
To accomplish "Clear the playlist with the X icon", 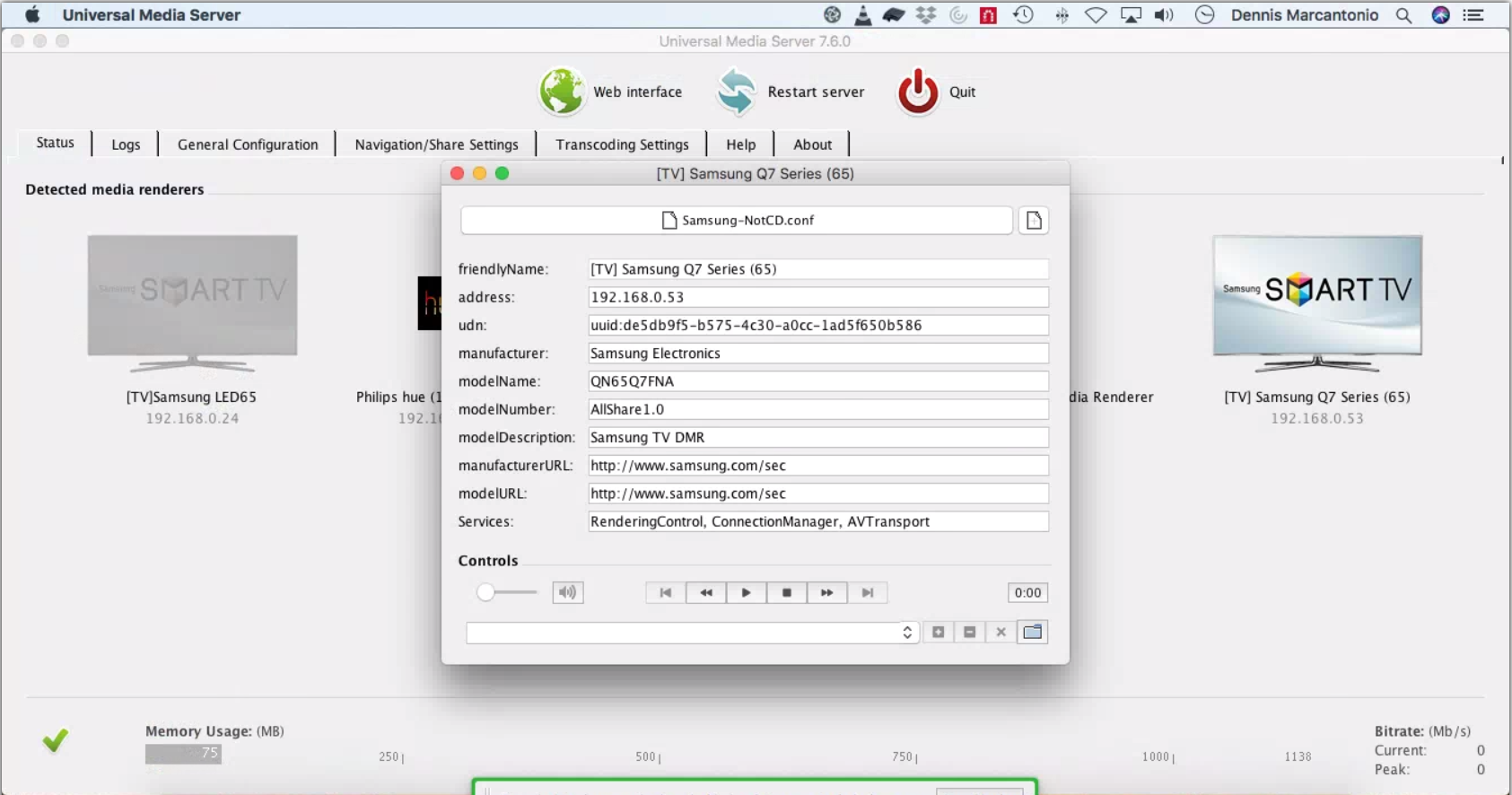I will 1001,633.
